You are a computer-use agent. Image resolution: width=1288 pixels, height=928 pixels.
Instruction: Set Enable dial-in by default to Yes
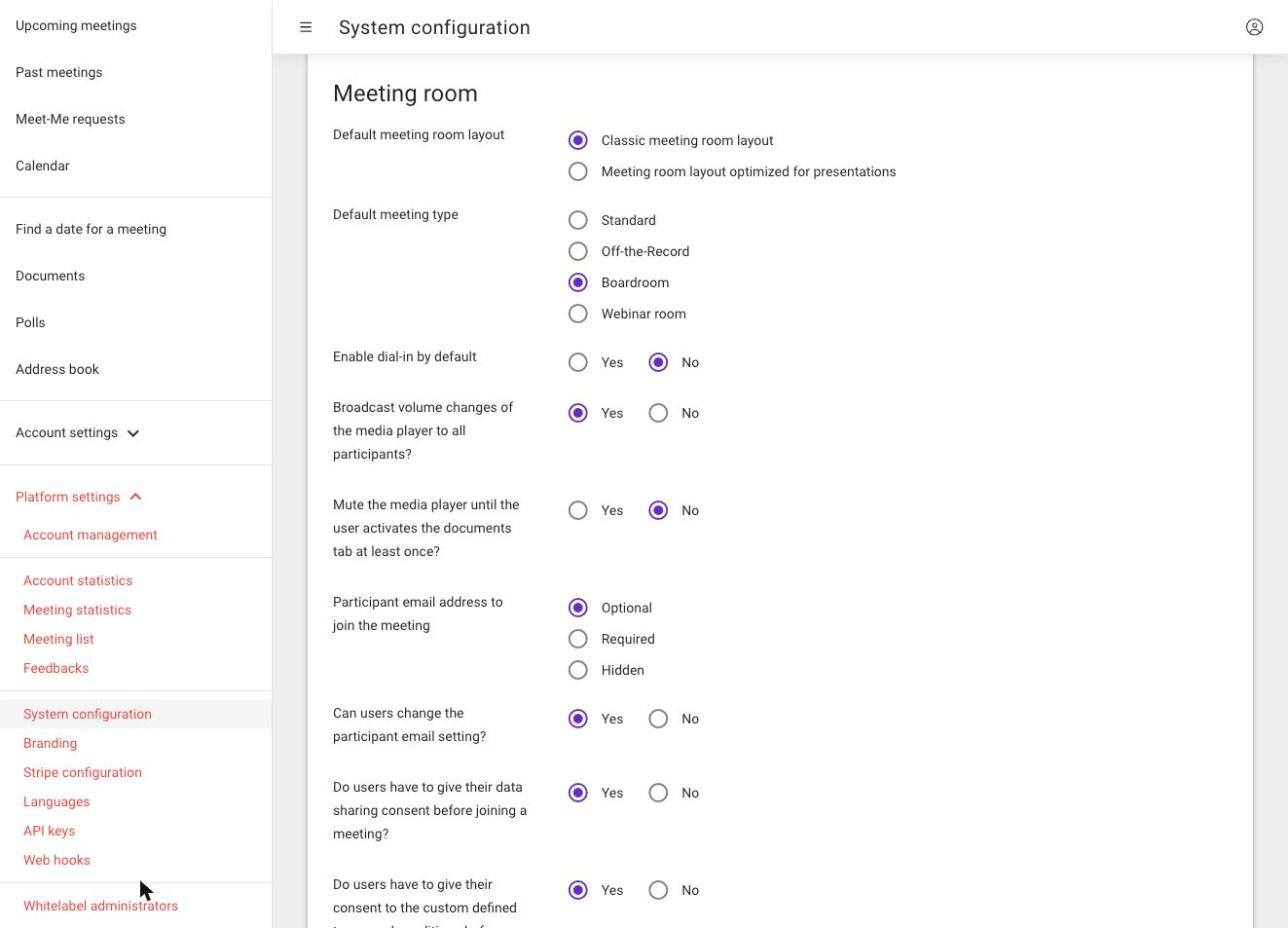(x=578, y=362)
